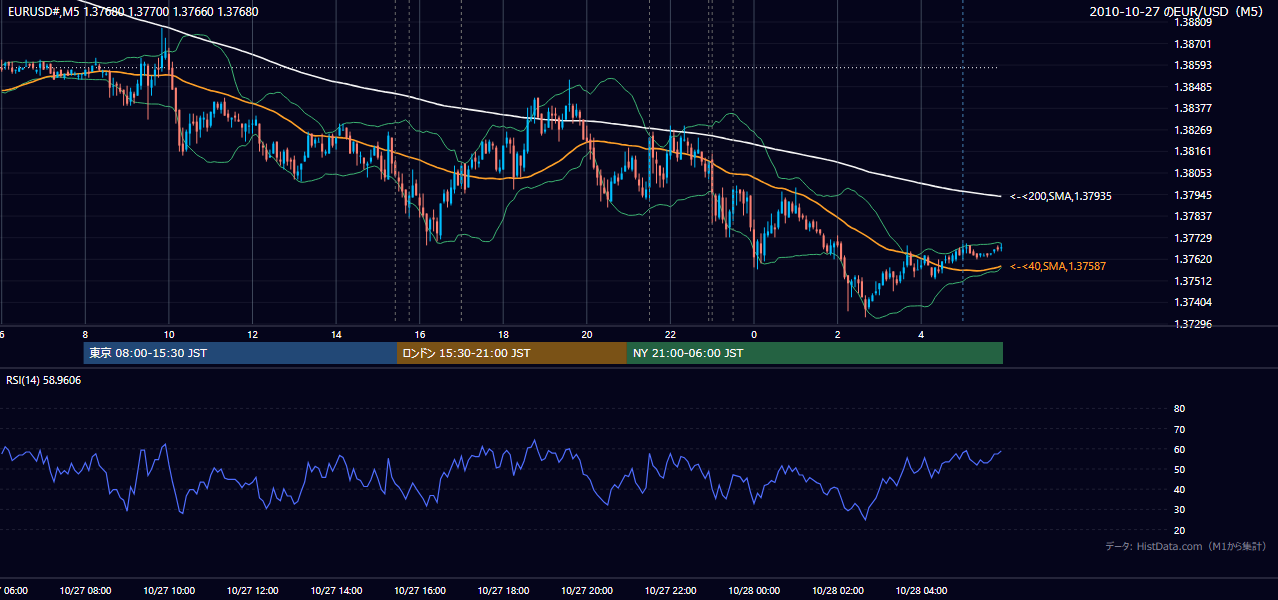The width and height of the screenshot is (1278, 600).
Task: Click price level 1.37404 on the axis
Action: point(1191,302)
